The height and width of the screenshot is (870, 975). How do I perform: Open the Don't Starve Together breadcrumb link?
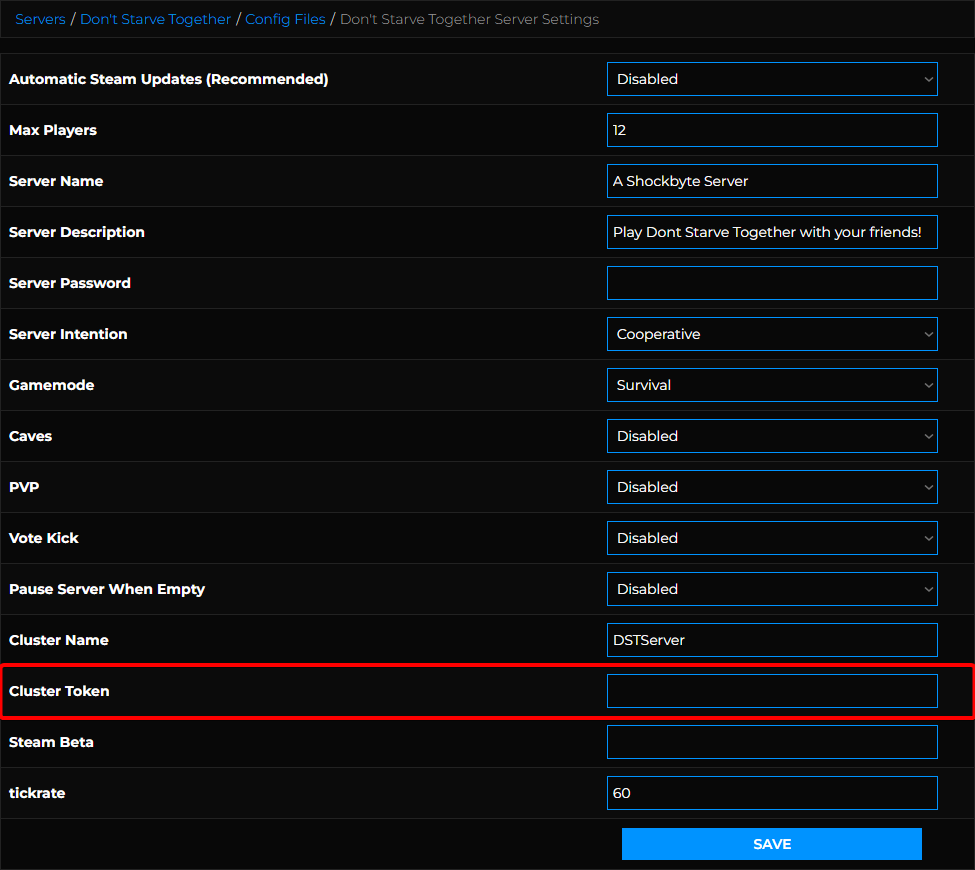[x=155, y=19]
